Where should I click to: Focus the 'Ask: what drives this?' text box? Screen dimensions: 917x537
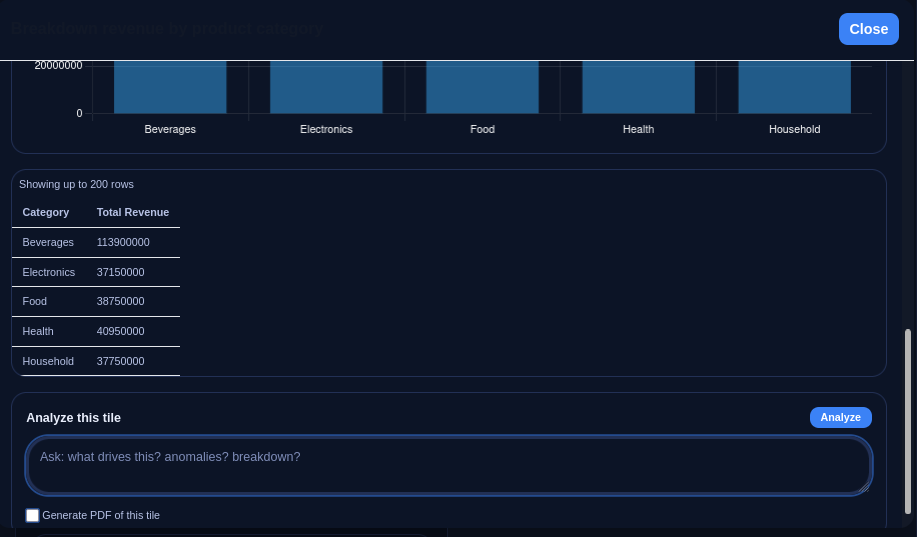pos(449,465)
